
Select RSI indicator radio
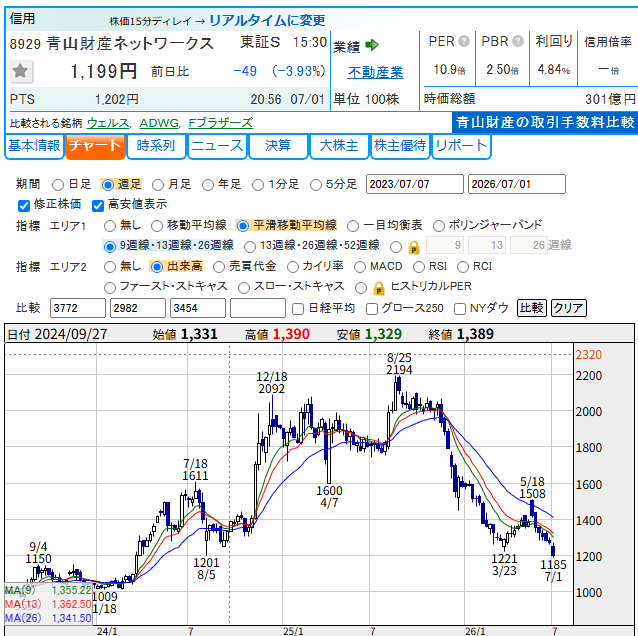click(419, 267)
